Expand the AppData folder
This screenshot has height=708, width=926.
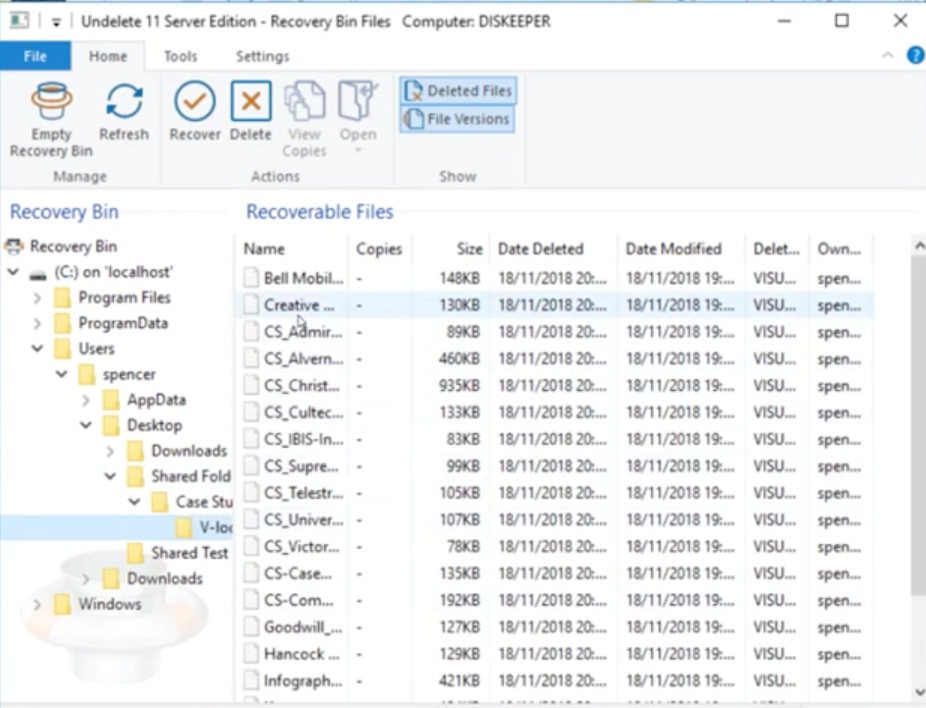click(x=86, y=400)
